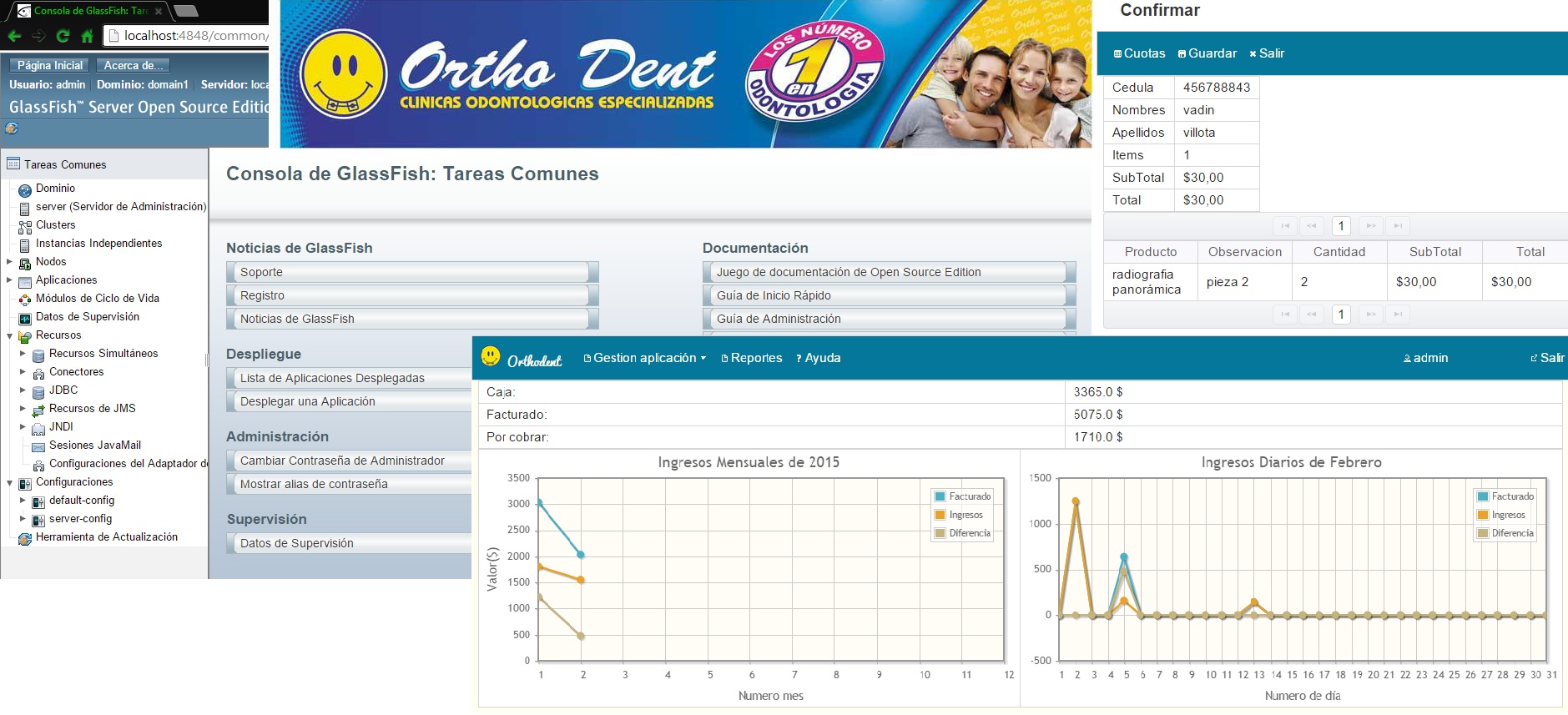Click the Datos de Supervisión tree icon
The height and width of the screenshot is (715, 1568).
coord(25,319)
